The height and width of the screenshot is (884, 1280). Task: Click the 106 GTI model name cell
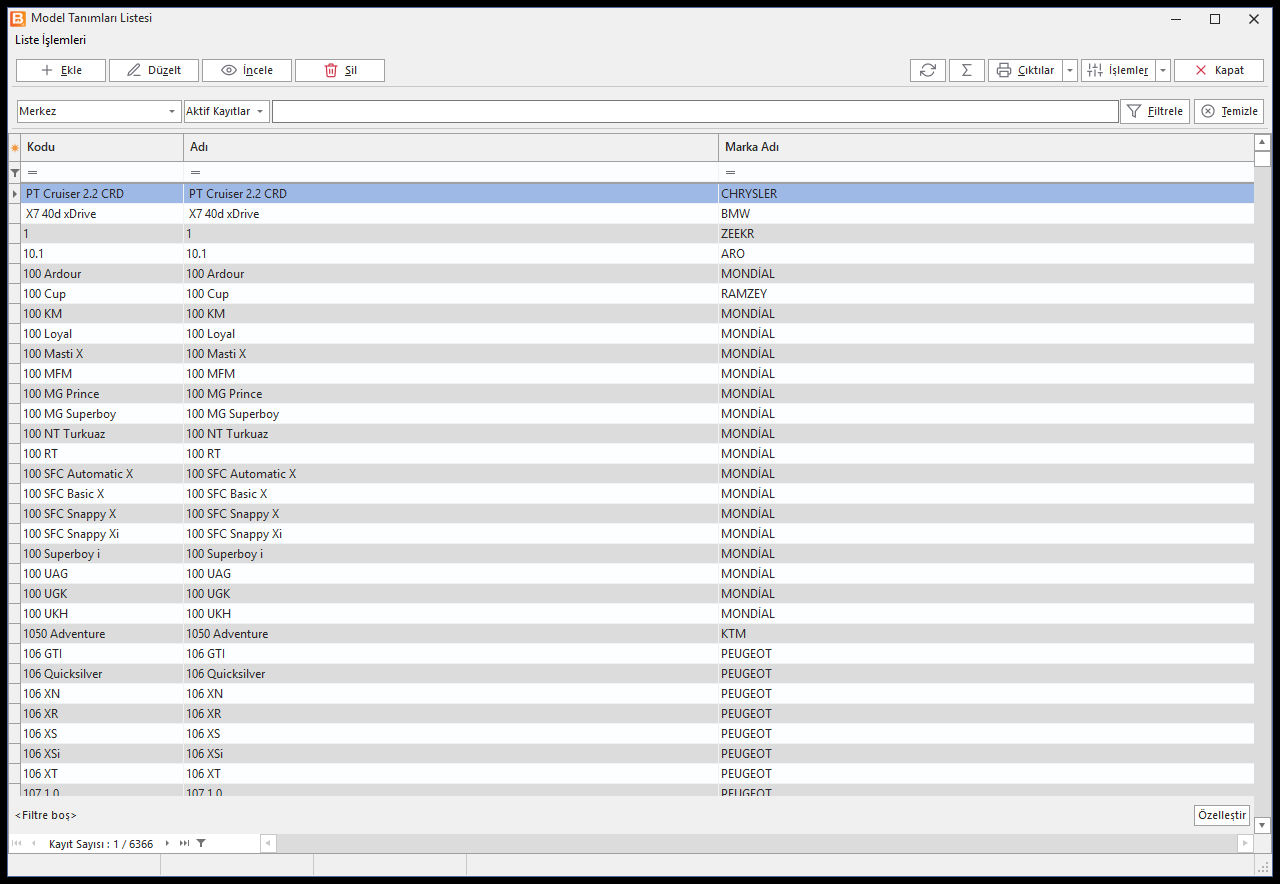(x=451, y=654)
